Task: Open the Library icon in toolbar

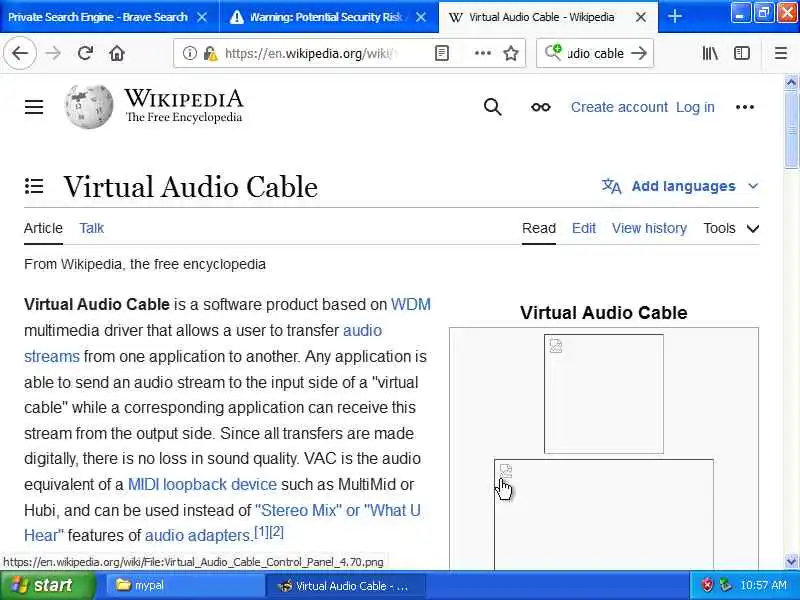Action: point(710,53)
